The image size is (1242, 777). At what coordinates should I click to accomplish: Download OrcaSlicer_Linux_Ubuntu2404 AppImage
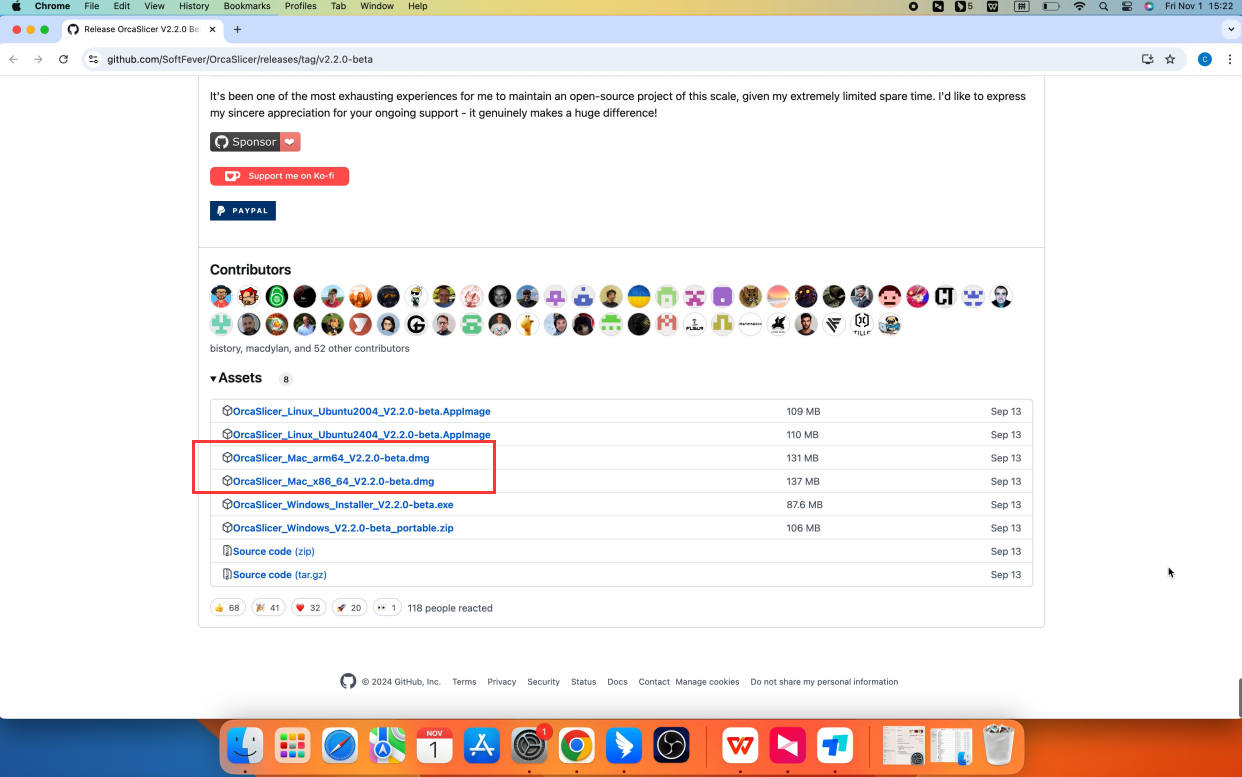point(361,435)
